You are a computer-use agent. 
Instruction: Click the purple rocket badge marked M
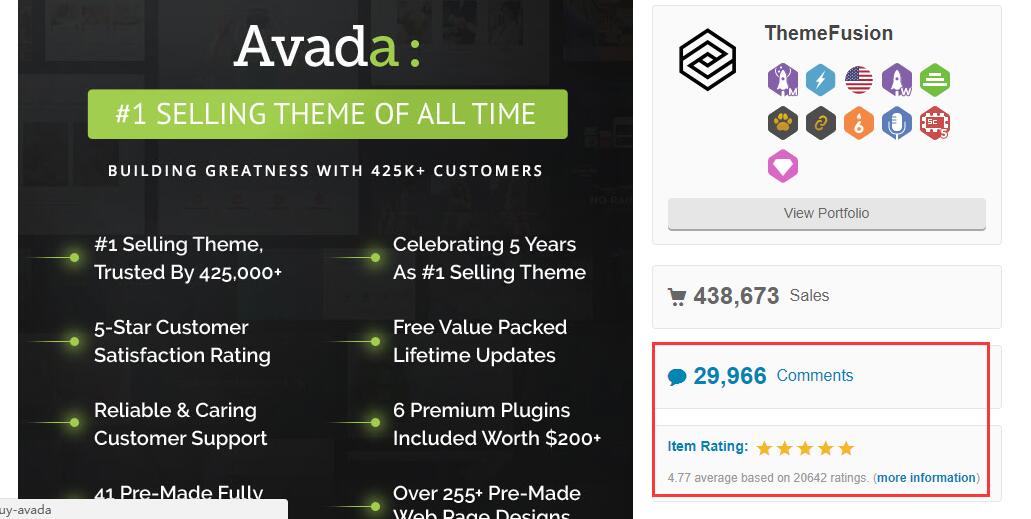(x=782, y=80)
